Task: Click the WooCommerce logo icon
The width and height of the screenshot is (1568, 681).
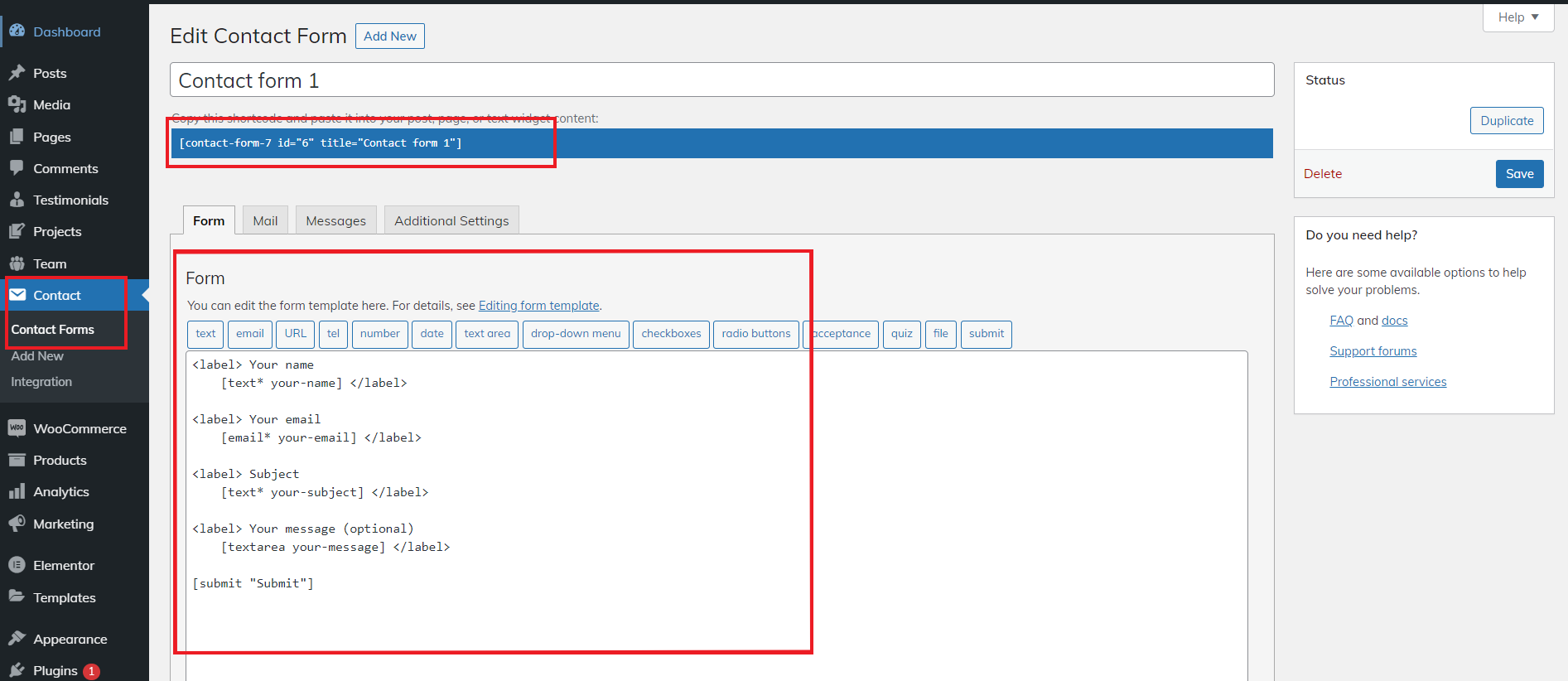Action: pos(17,428)
